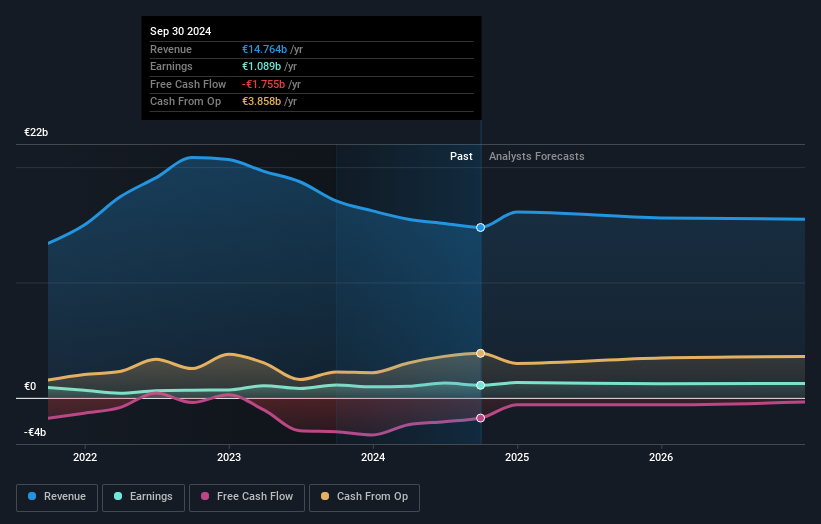Click the 2022 x-axis label

pos(85,457)
